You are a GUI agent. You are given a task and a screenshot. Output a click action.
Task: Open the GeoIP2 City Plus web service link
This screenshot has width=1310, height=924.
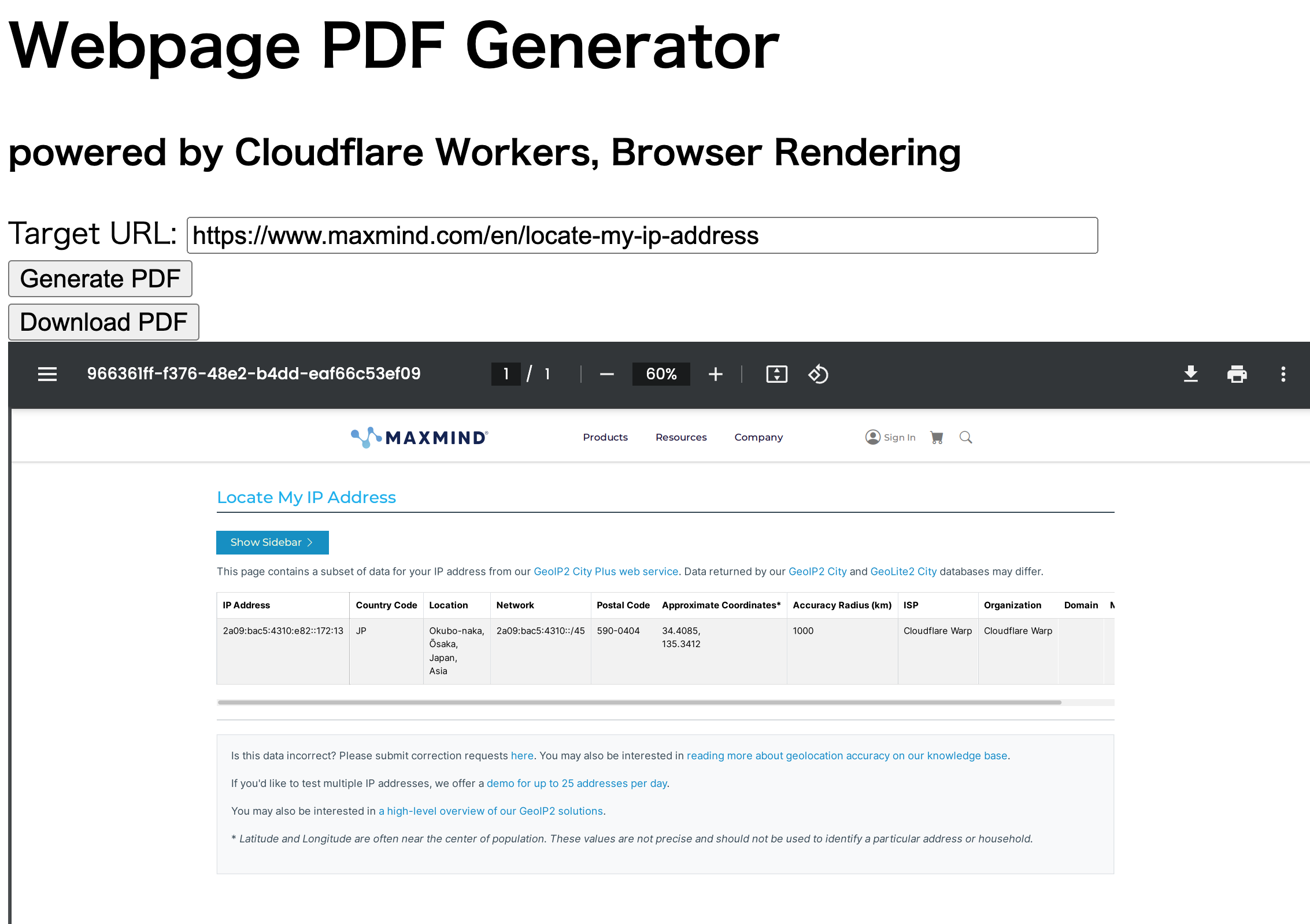click(x=606, y=571)
